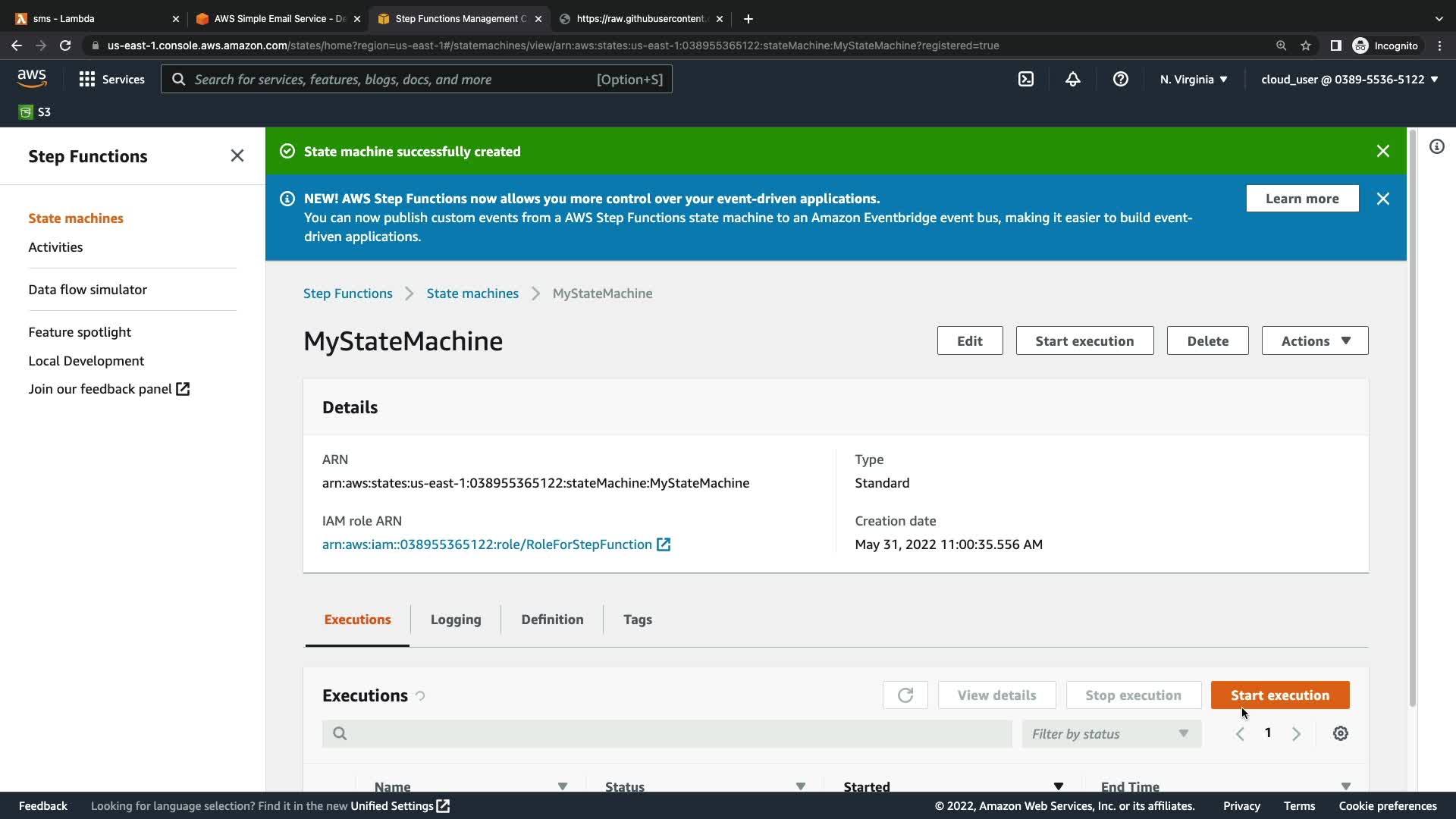Open the CloudShell terminal icon
Screen dimensions: 1456x819
(x=1025, y=79)
